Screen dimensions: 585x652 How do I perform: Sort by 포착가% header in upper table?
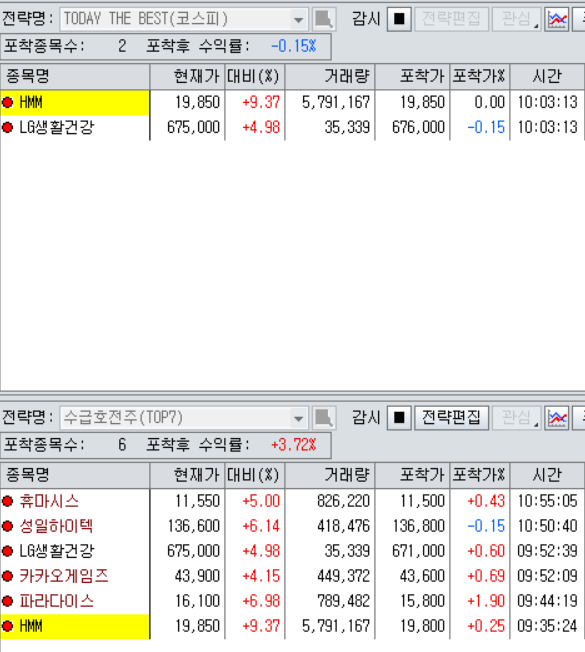pos(479,77)
